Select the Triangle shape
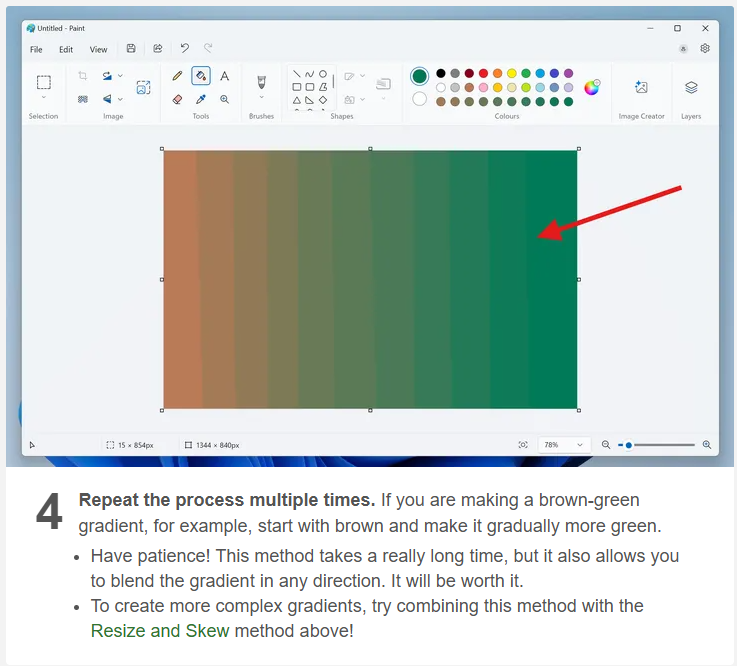Screen dimensions: 737x666 [x=297, y=100]
